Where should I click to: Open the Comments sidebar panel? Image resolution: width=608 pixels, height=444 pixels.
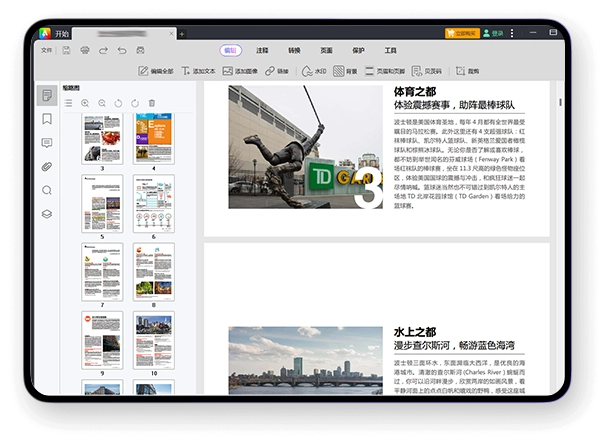(x=47, y=143)
